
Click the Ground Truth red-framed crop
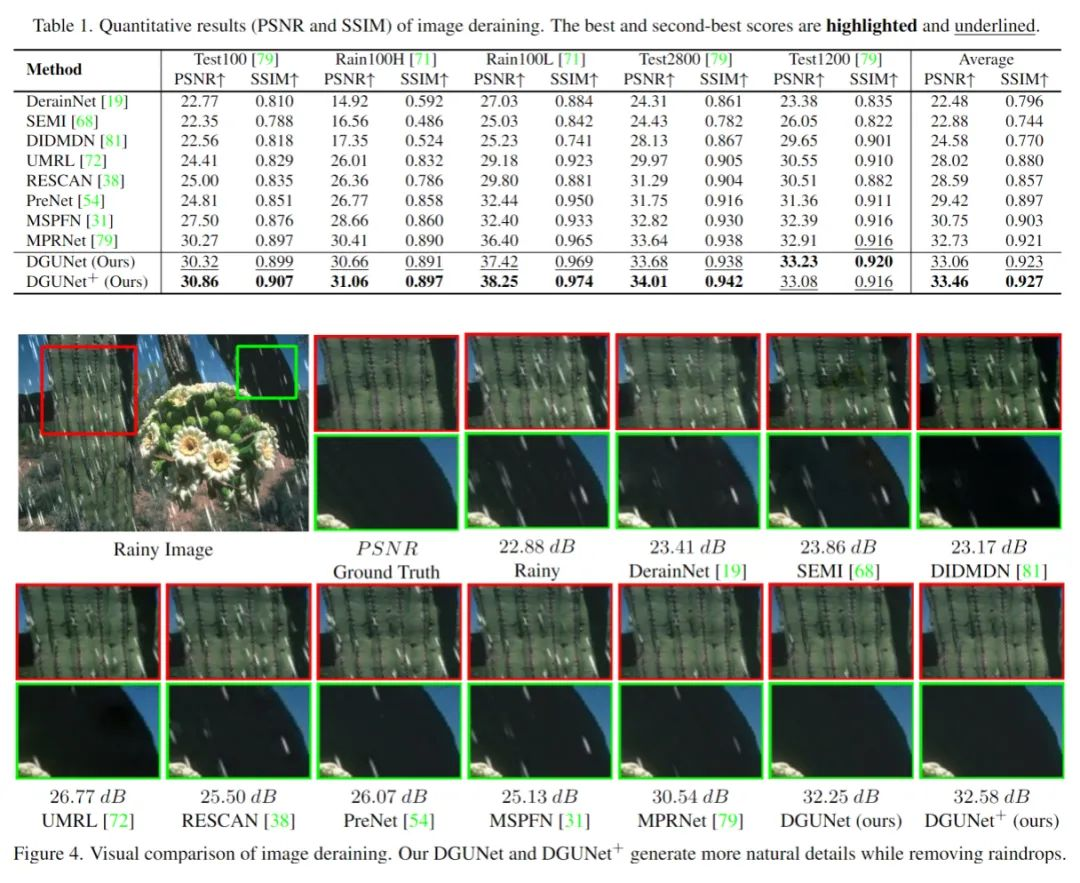(x=386, y=383)
